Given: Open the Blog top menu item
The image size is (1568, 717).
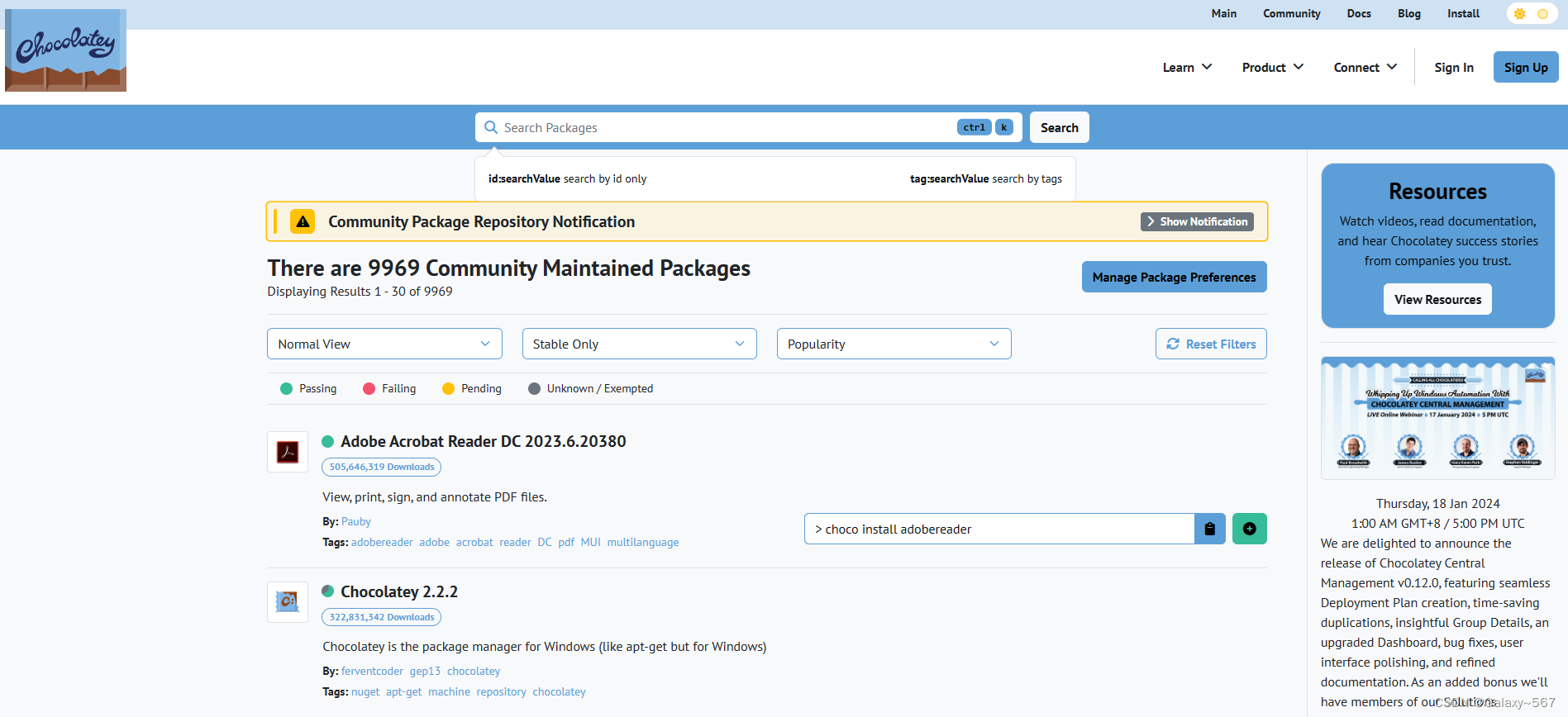Looking at the screenshot, I should pos(1409,13).
